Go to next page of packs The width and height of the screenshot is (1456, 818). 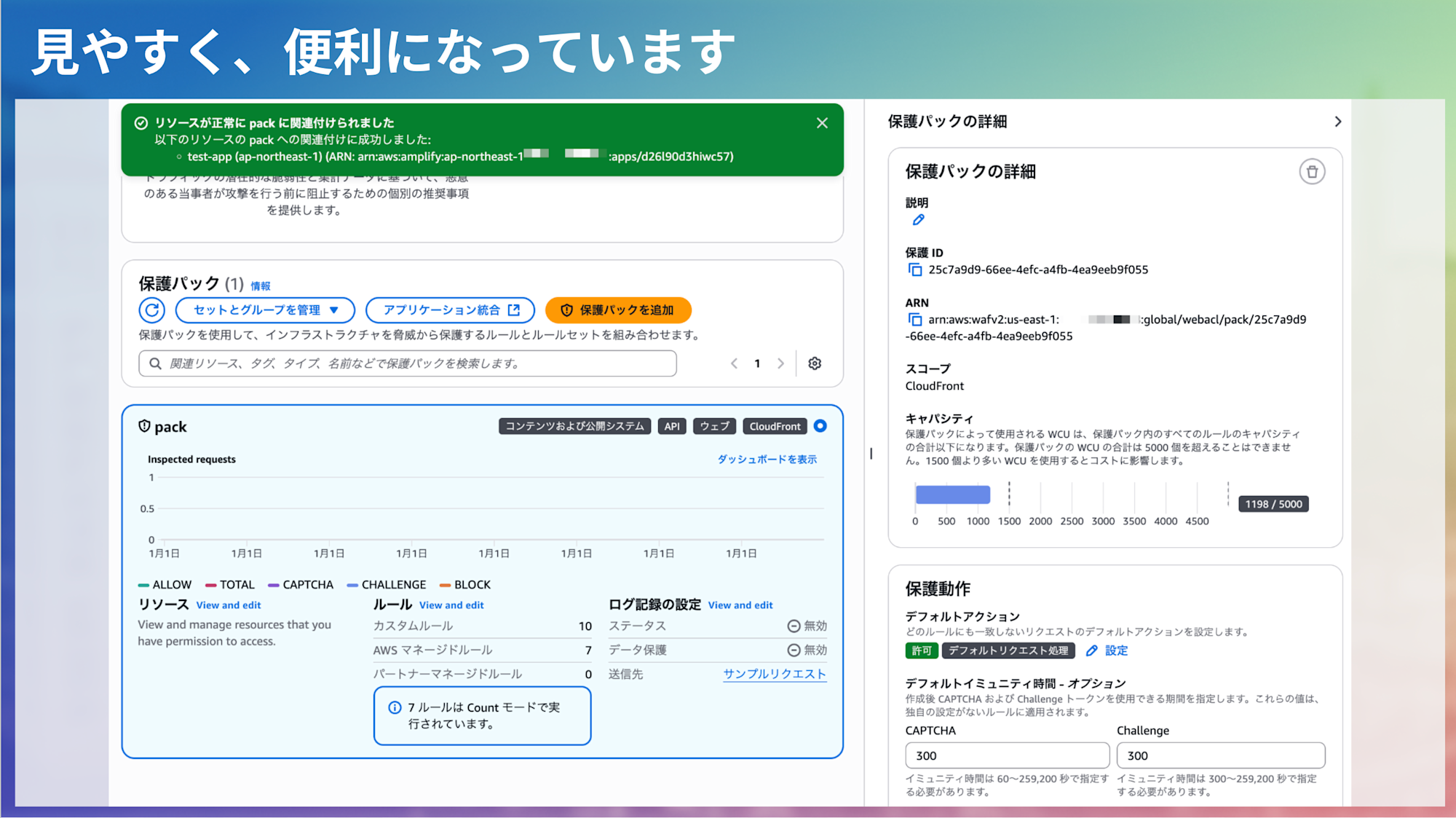tap(780, 363)
